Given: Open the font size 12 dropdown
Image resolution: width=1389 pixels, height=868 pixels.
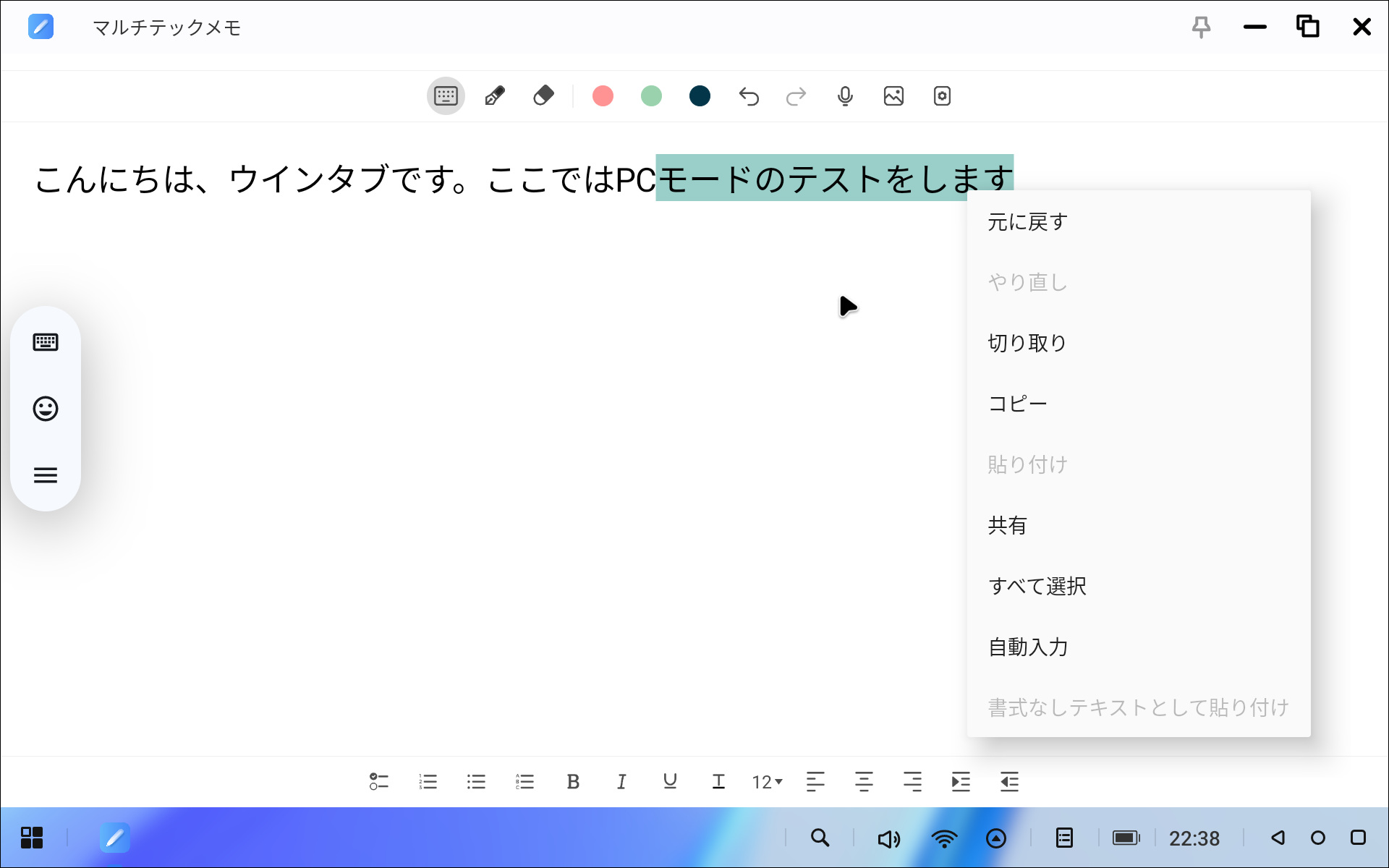Looking at the screenshot, I should click(767, 782).
